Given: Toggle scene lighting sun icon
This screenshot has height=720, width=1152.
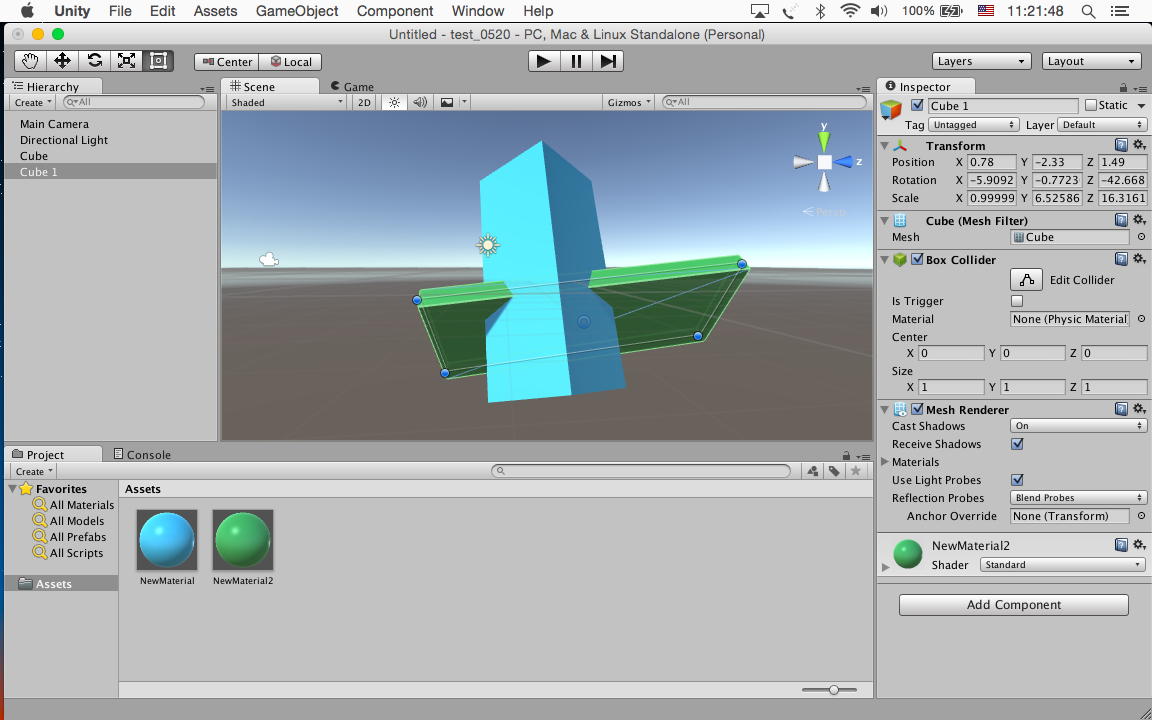Looking at the screenshot, I should click(x=394, y=102).
